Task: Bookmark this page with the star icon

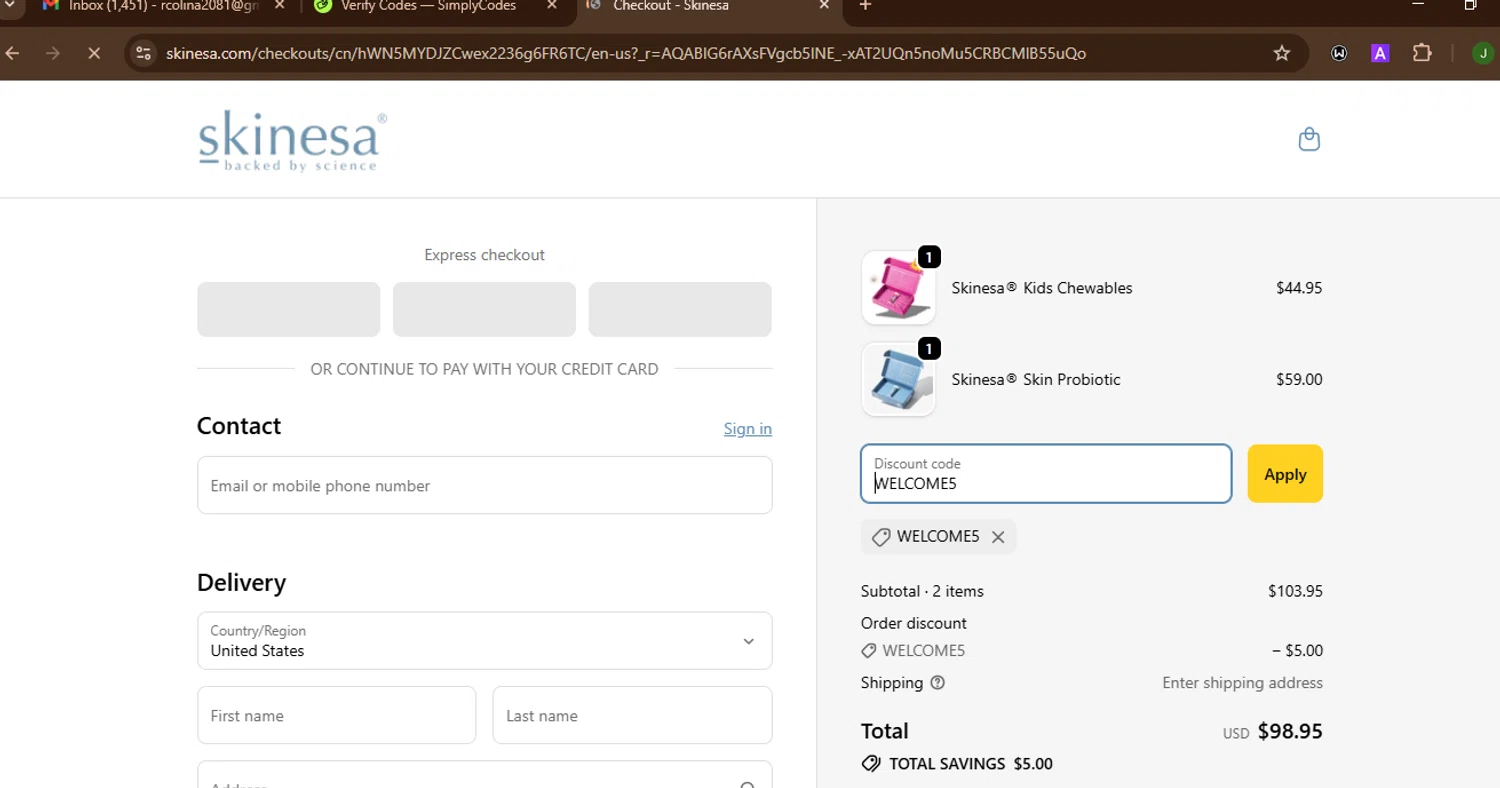Action: [x=1282, y=53]
